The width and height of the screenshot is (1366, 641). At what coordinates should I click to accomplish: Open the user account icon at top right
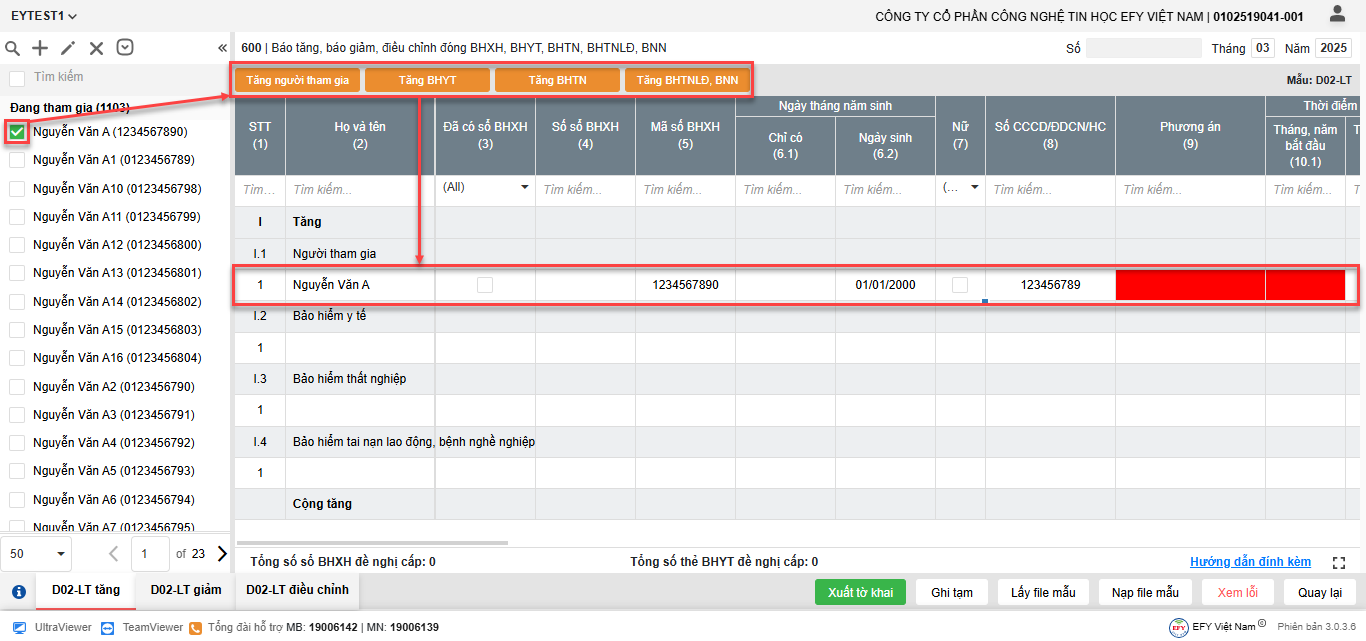[x=1337, y=14]
